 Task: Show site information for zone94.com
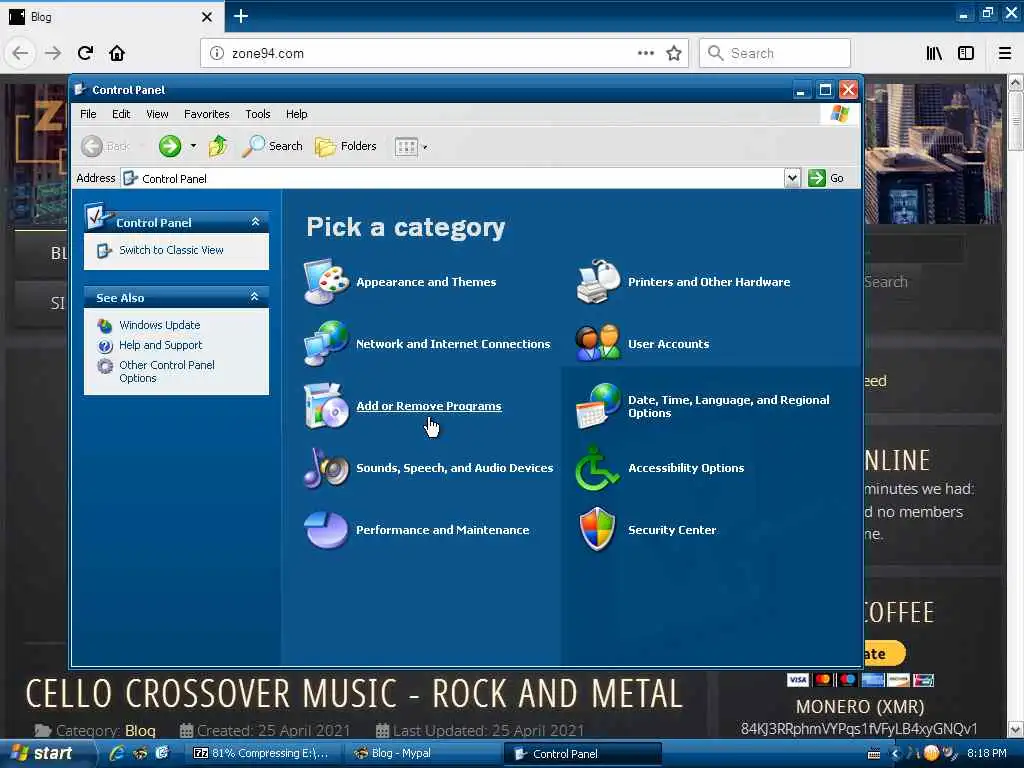[217, 53]
